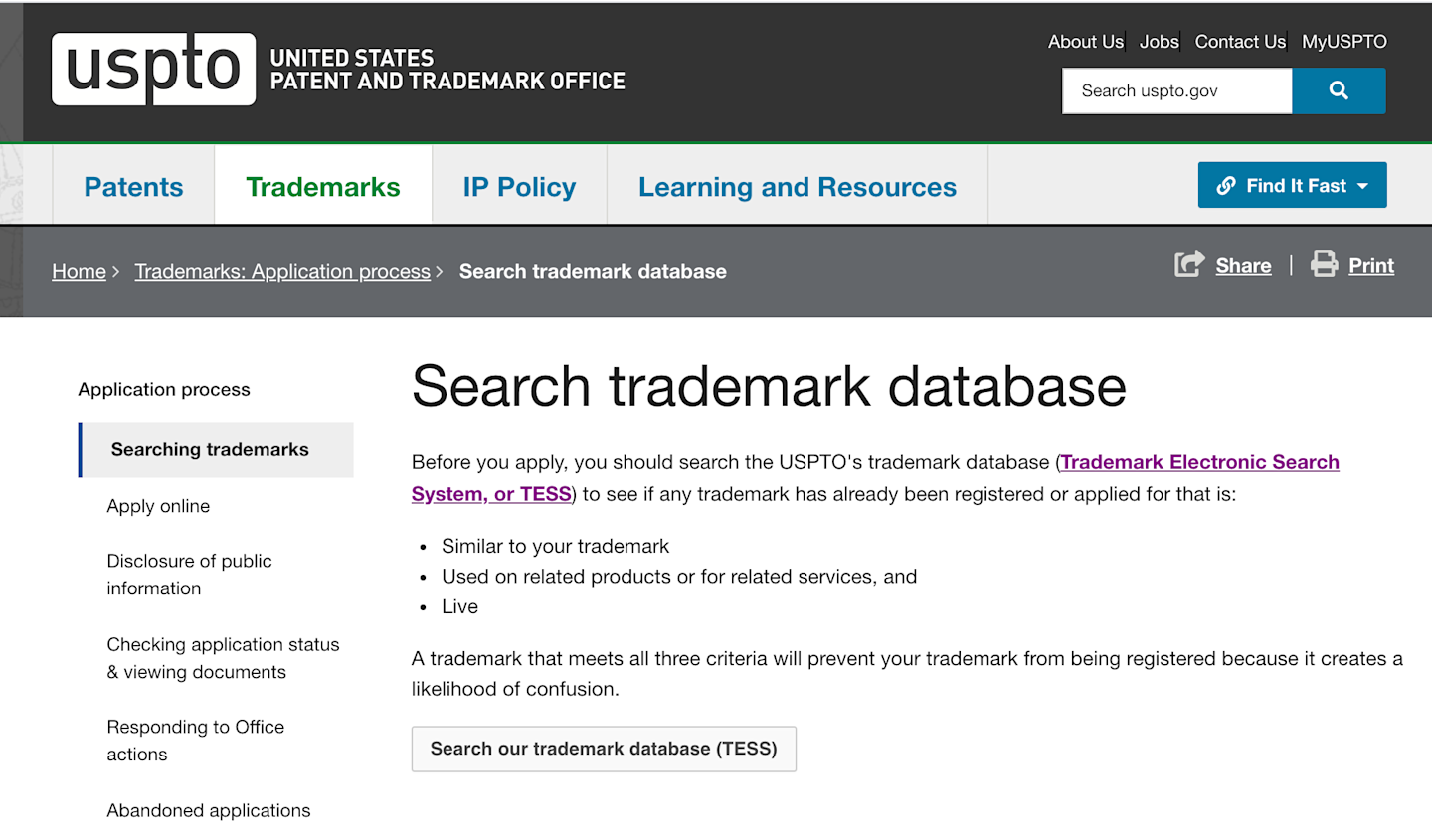
Task: Open the Patents menu tab
Action: (x=134, y=187)
